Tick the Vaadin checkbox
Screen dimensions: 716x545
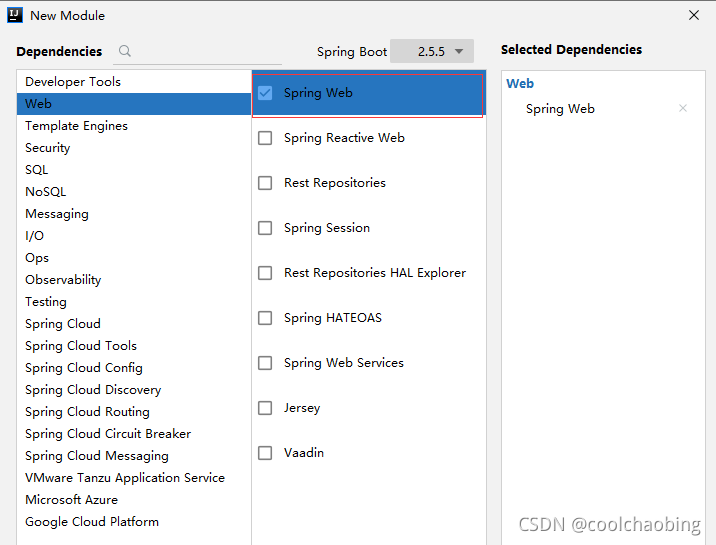(265, 453)
